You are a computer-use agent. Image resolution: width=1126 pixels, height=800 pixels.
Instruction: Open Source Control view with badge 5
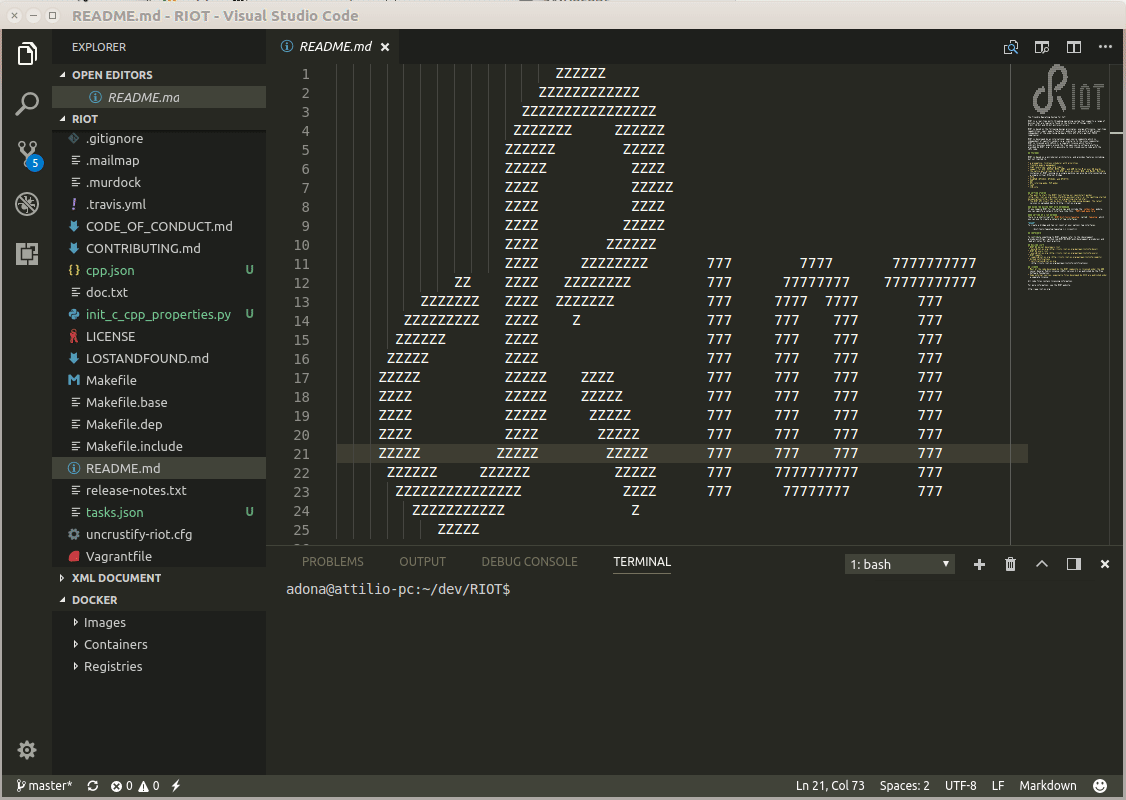[x=27, y=154]
